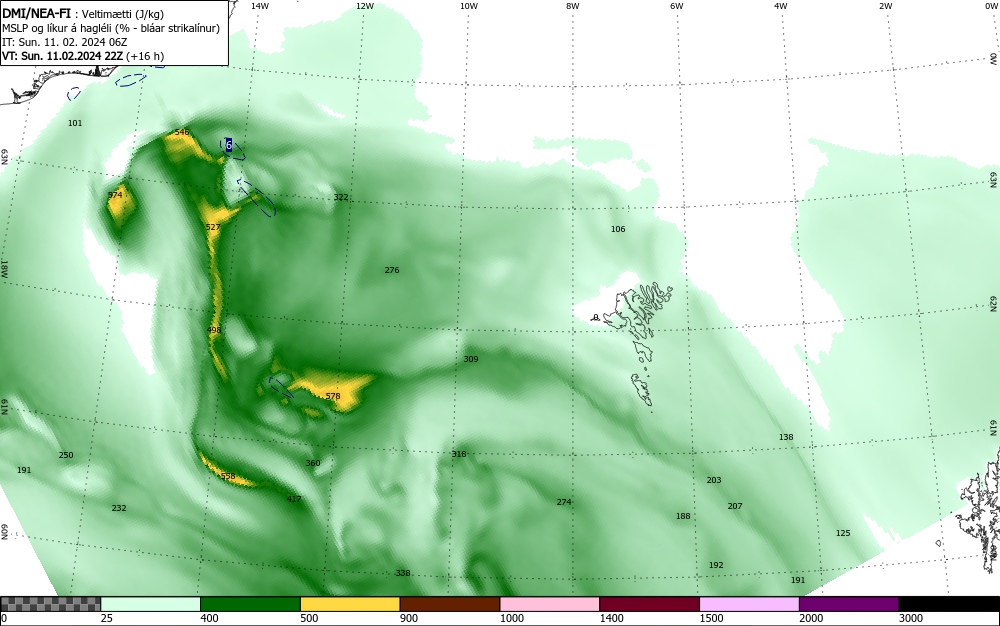Click the '10W' longitude label
1000x626 pixels.
[x=469, y=6]
